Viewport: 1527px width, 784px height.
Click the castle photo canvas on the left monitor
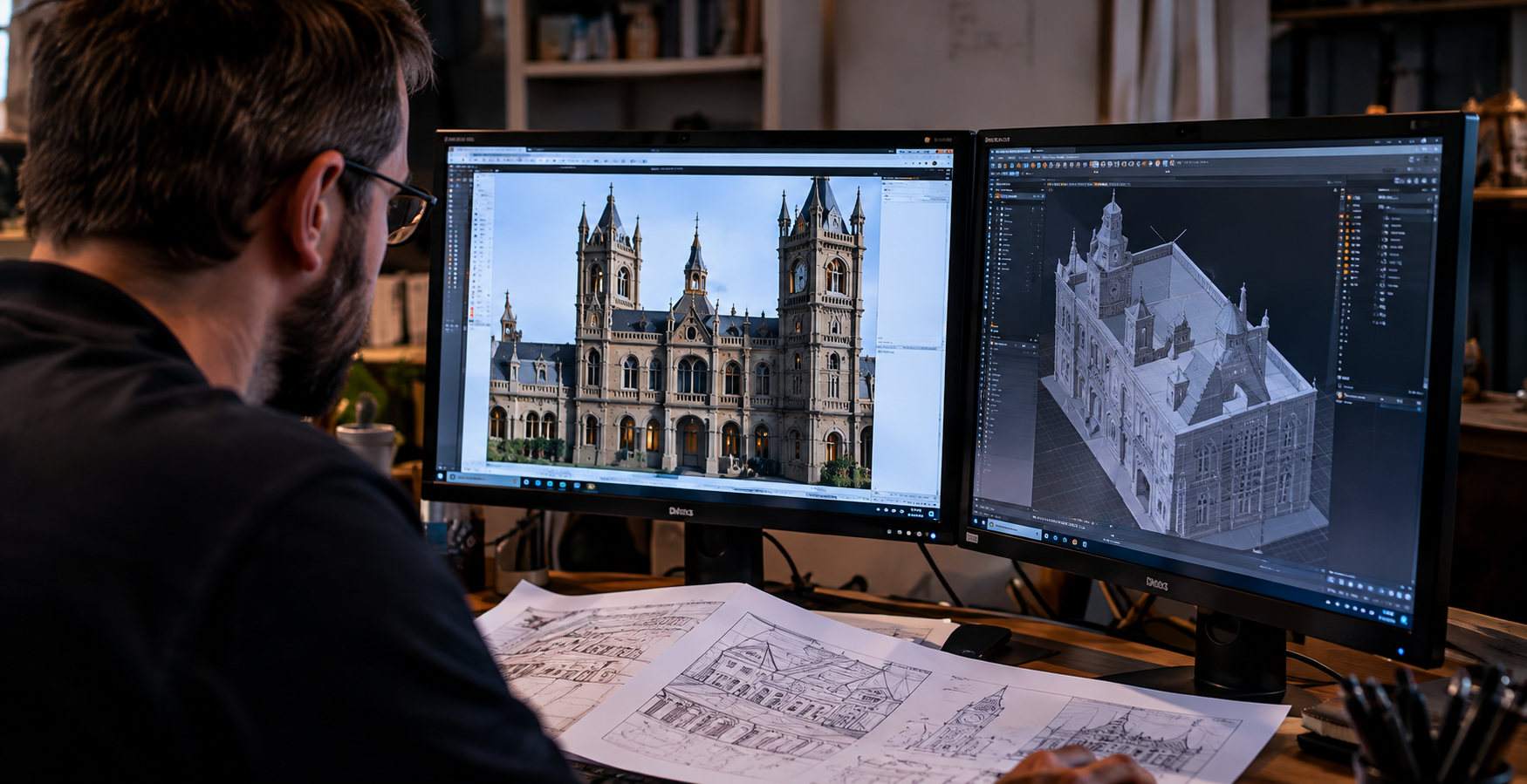682,330
